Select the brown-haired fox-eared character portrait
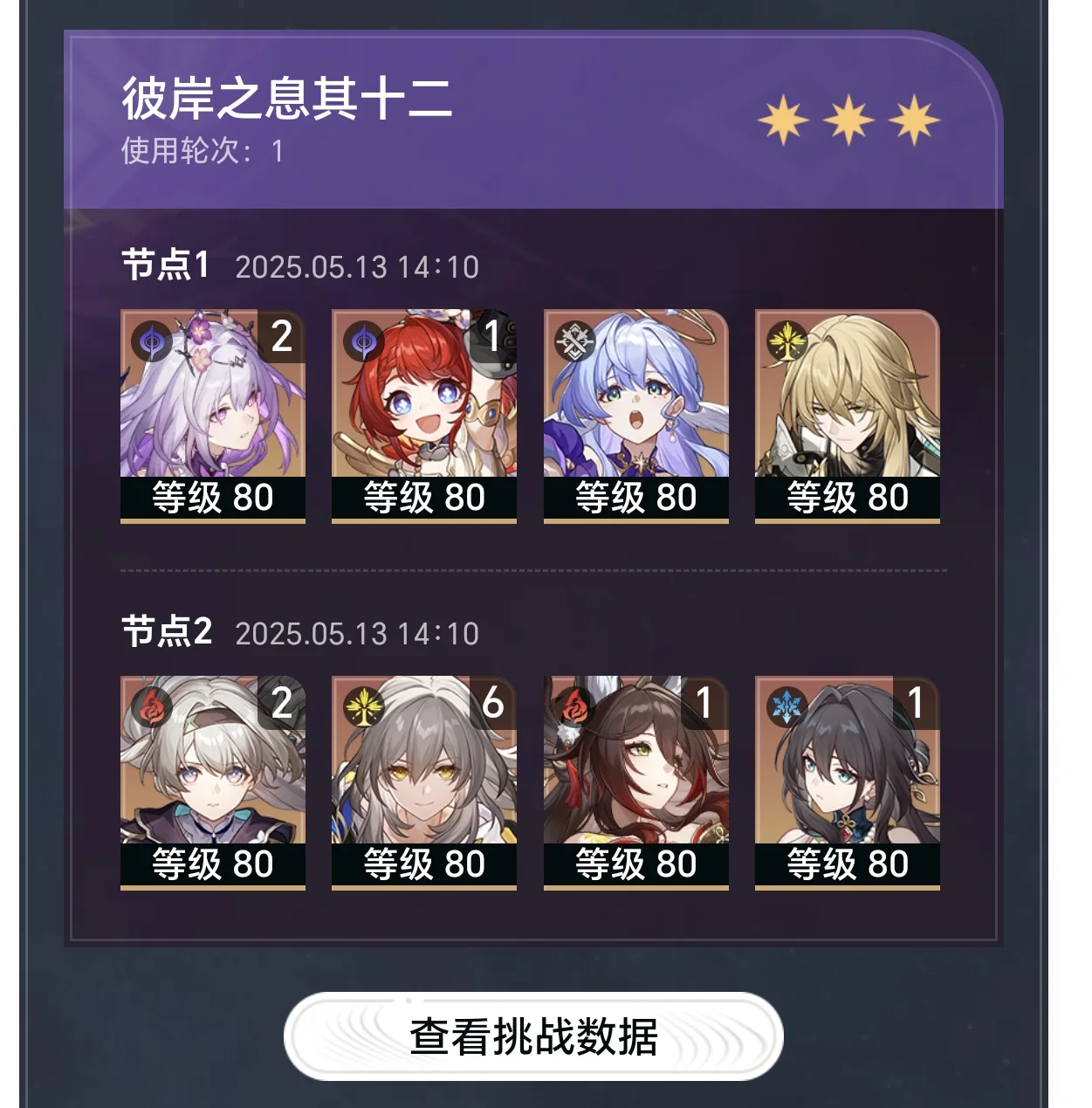 pyautogui.click(x=636, y=783)
